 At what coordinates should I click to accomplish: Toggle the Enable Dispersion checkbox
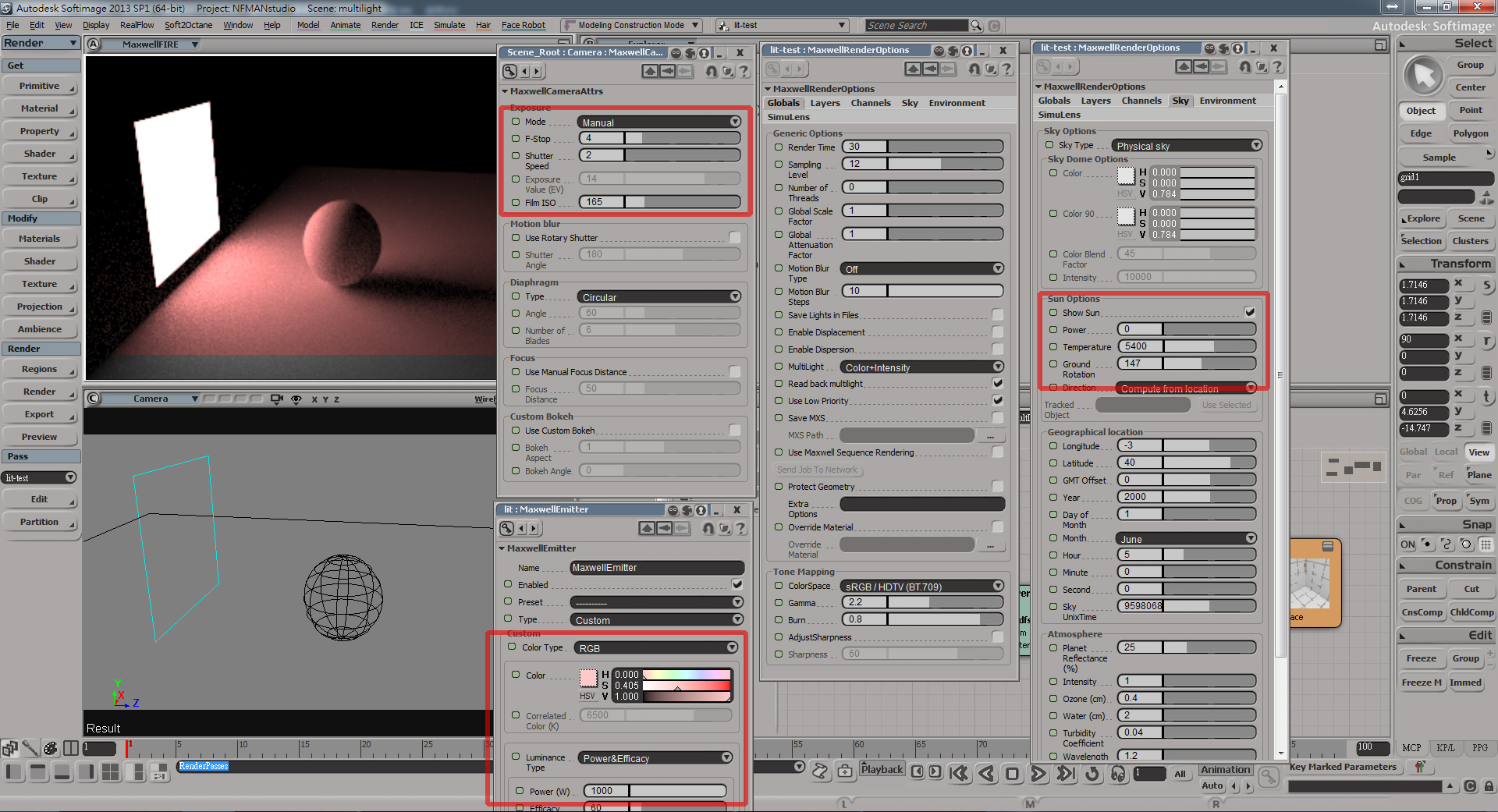pos(998,349)
